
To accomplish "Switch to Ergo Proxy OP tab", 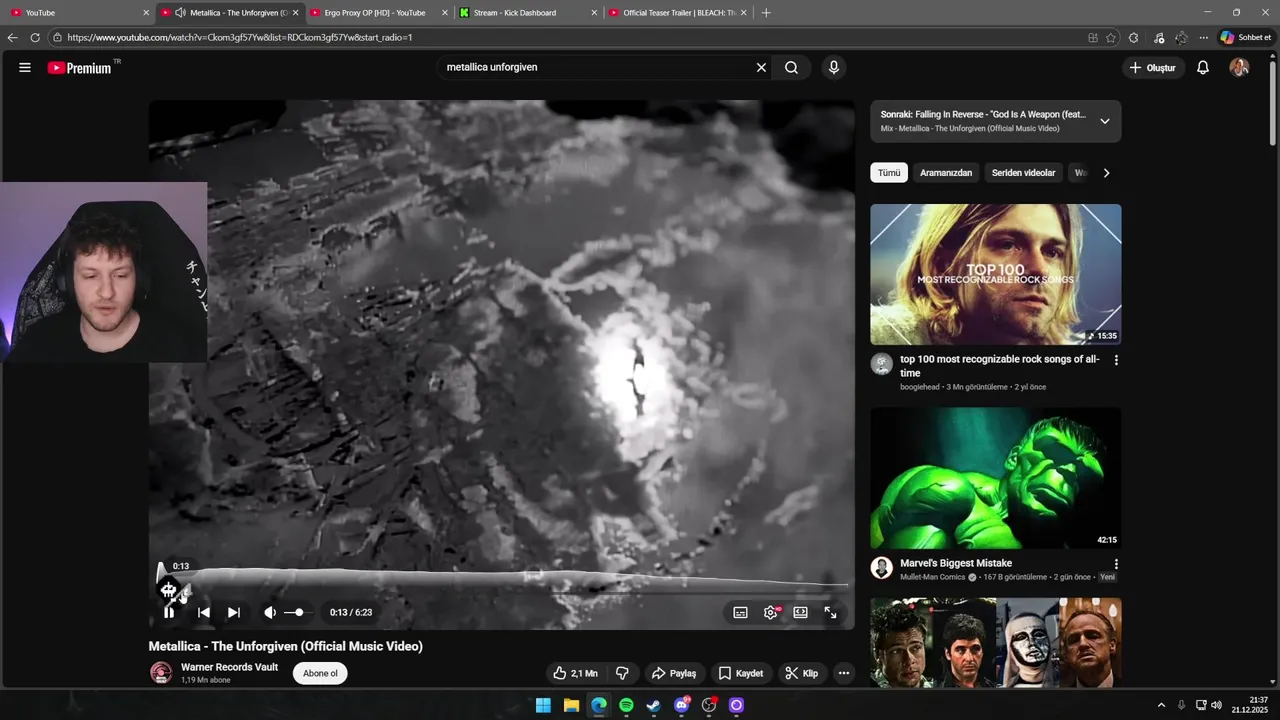I will click(x=375, y=13).
